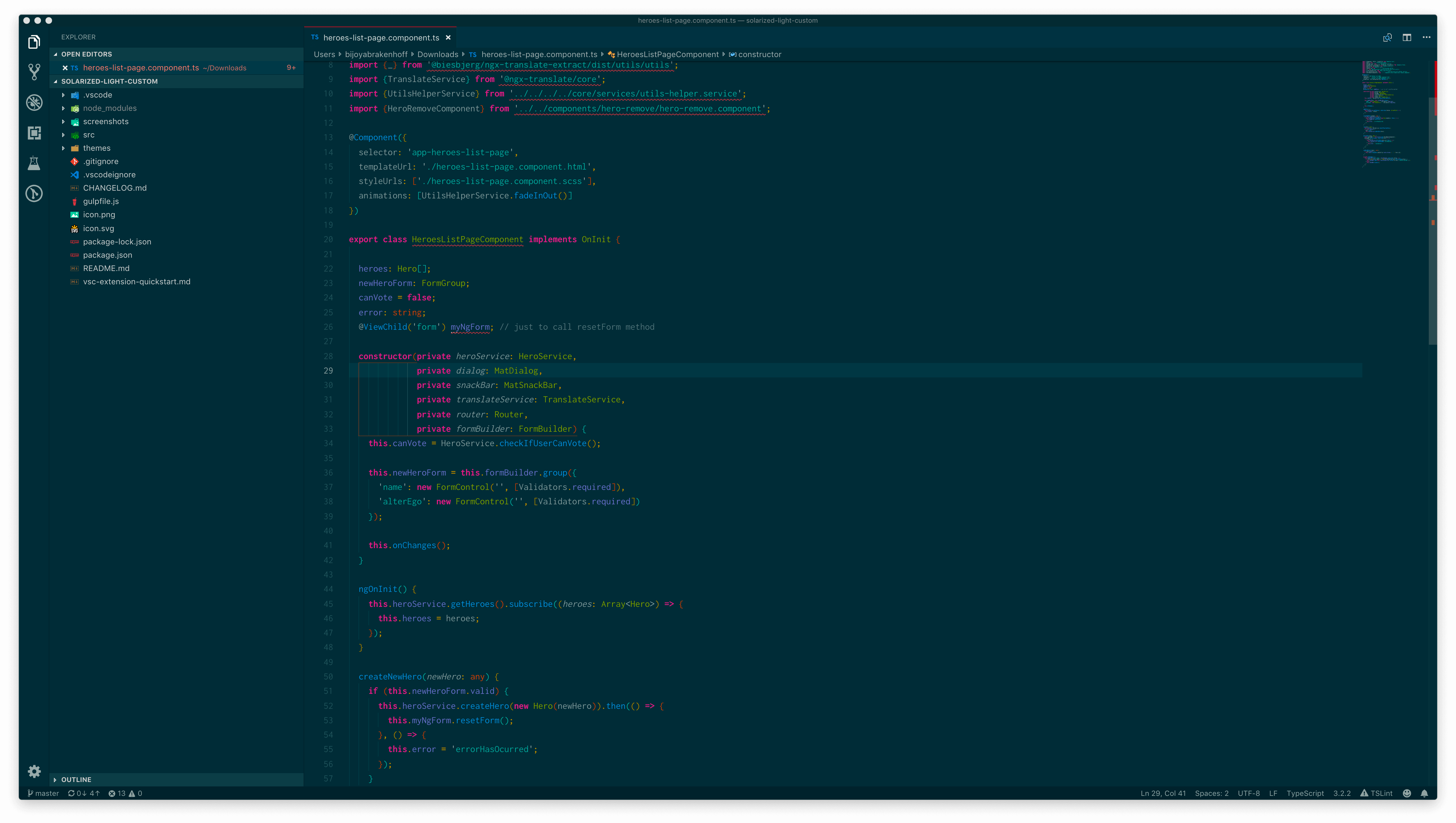The image size is (1456, 823).
Task: Click the split editor icon
Action: tap(1407, 37)
